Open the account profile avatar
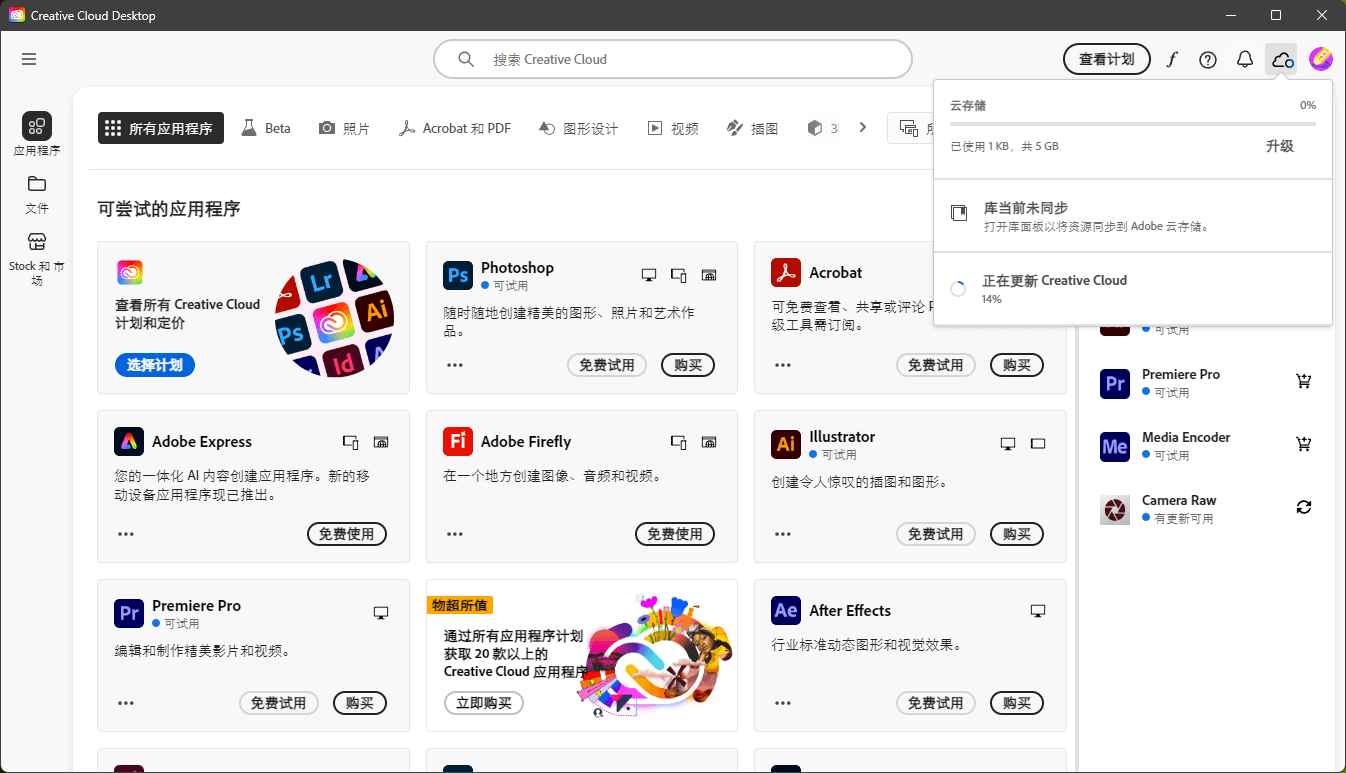 tap(1320, 59)
